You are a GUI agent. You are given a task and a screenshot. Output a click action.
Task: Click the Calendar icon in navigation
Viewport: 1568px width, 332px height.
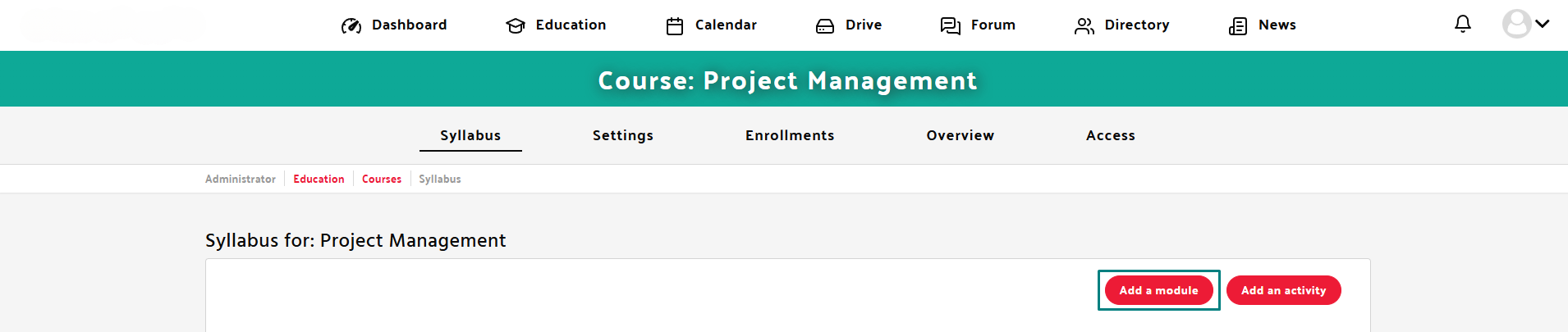pos(675,26)
